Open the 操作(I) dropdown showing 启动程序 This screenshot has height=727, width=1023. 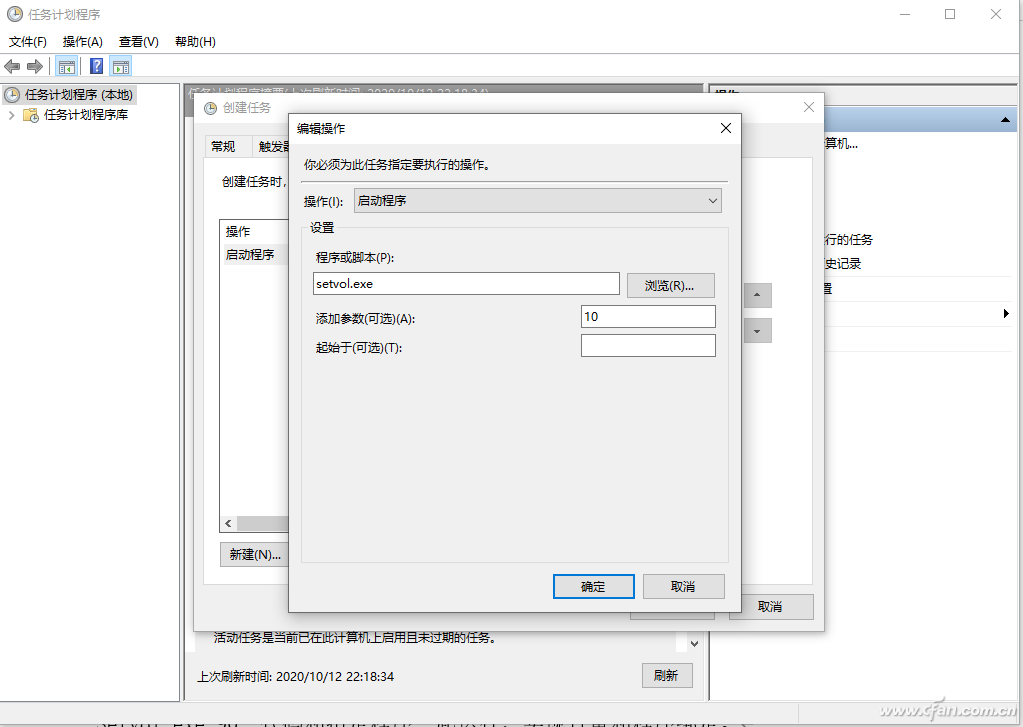(x=538, y=200)
